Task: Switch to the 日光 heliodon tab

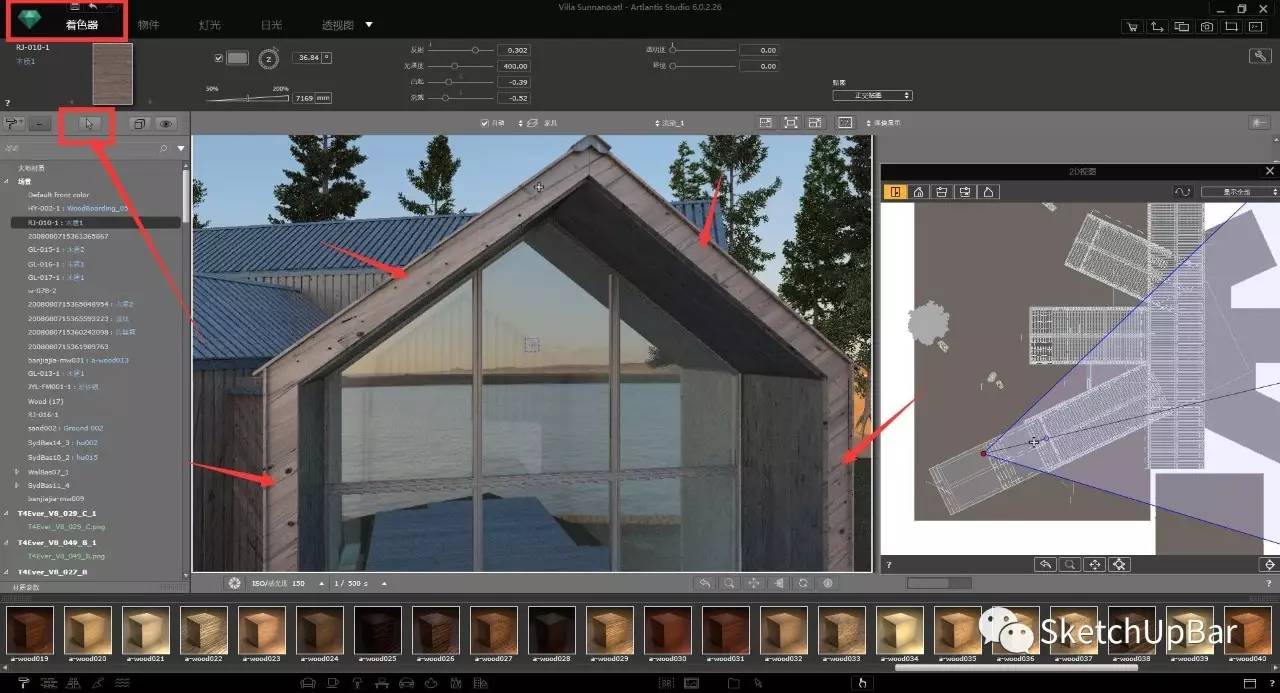Action: click(271, 24)
